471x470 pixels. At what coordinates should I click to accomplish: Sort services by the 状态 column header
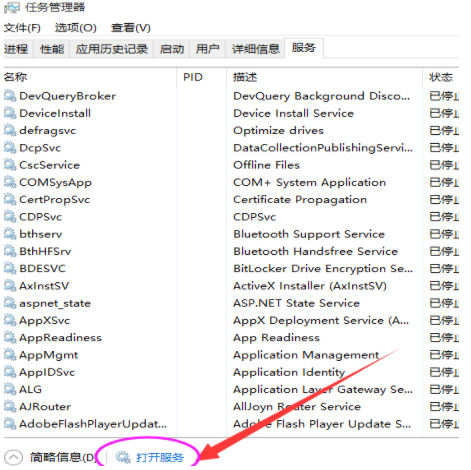click(441, 77)
